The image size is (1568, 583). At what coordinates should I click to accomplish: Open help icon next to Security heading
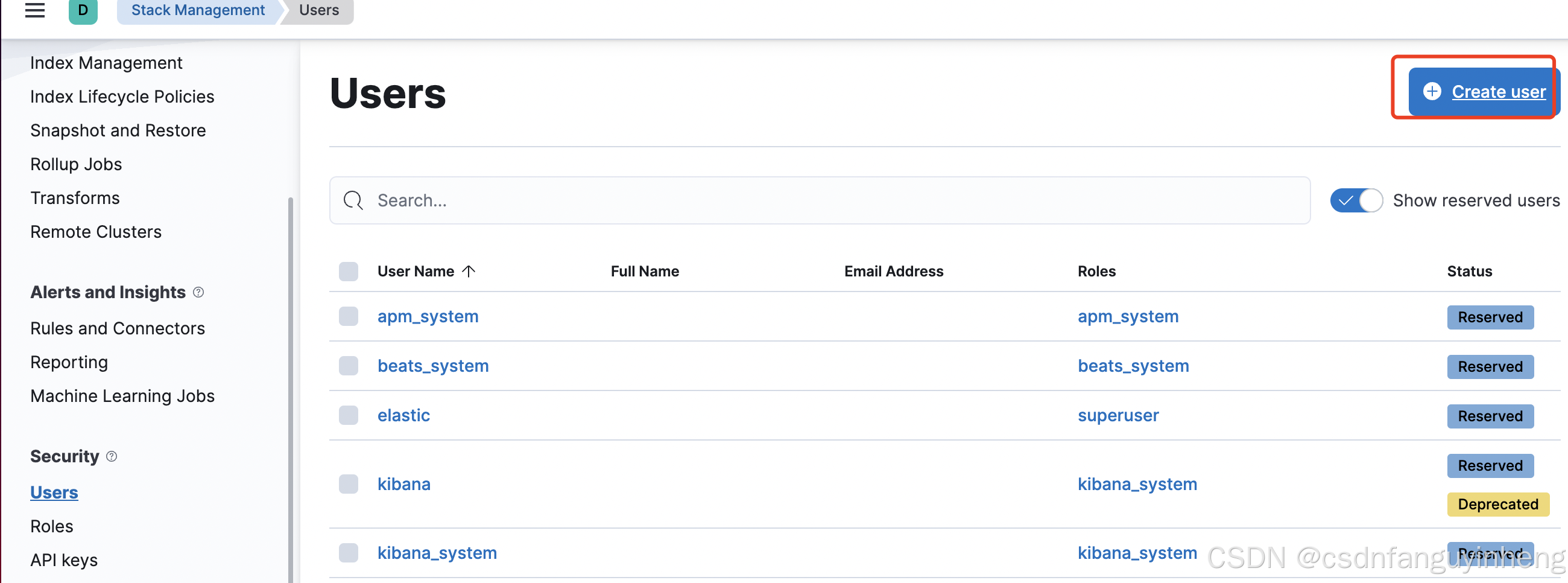pos(112,456)
